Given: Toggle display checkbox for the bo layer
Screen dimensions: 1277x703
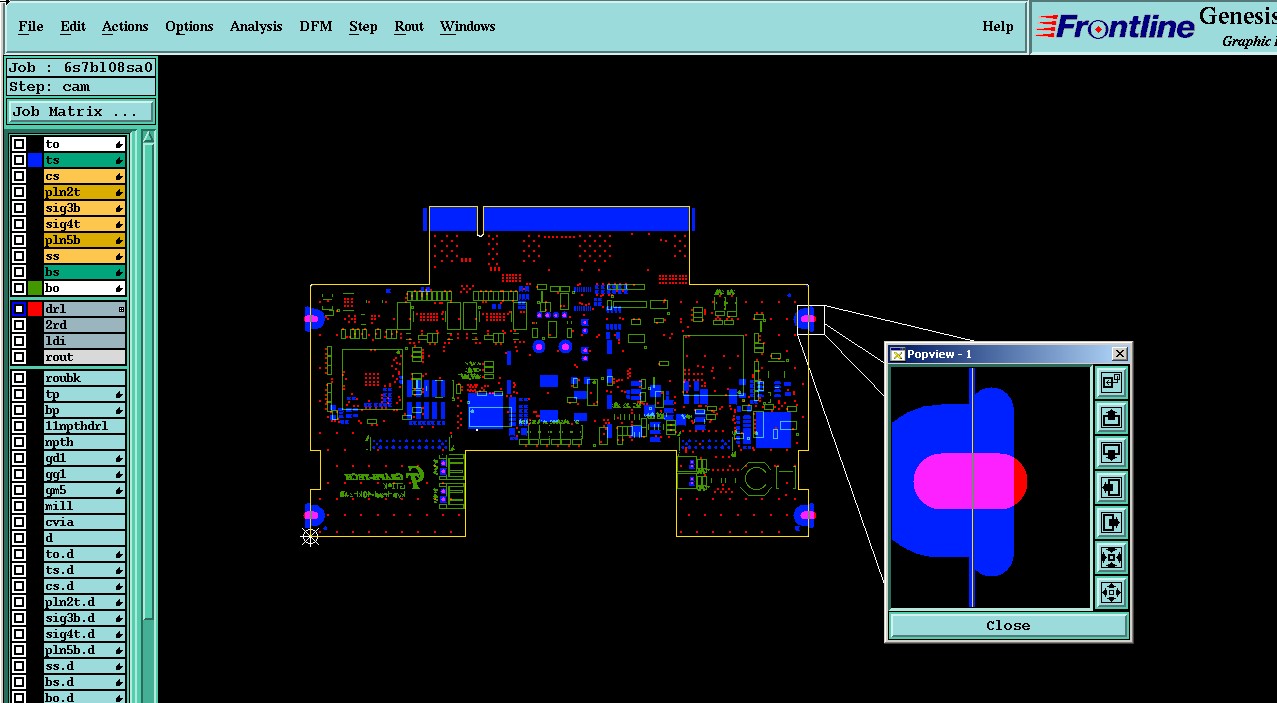Looking at the screenshot, I should [19, 288].
